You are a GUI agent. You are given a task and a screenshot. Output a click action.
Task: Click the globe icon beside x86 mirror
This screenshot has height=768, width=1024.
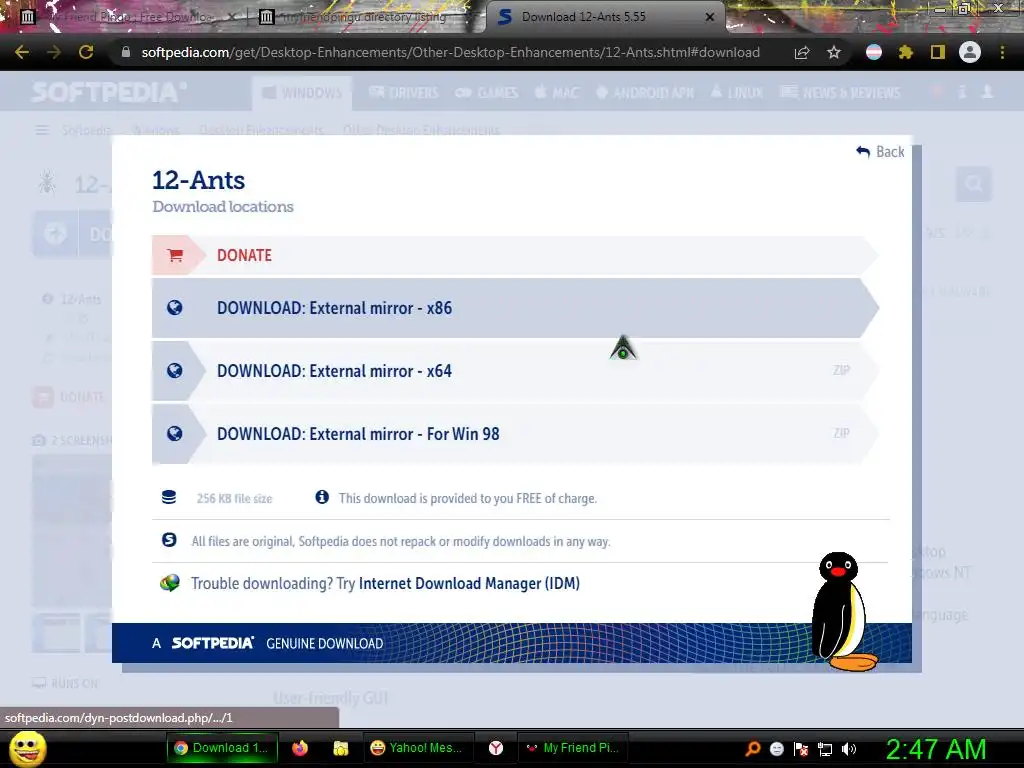(x=174, y=308)
